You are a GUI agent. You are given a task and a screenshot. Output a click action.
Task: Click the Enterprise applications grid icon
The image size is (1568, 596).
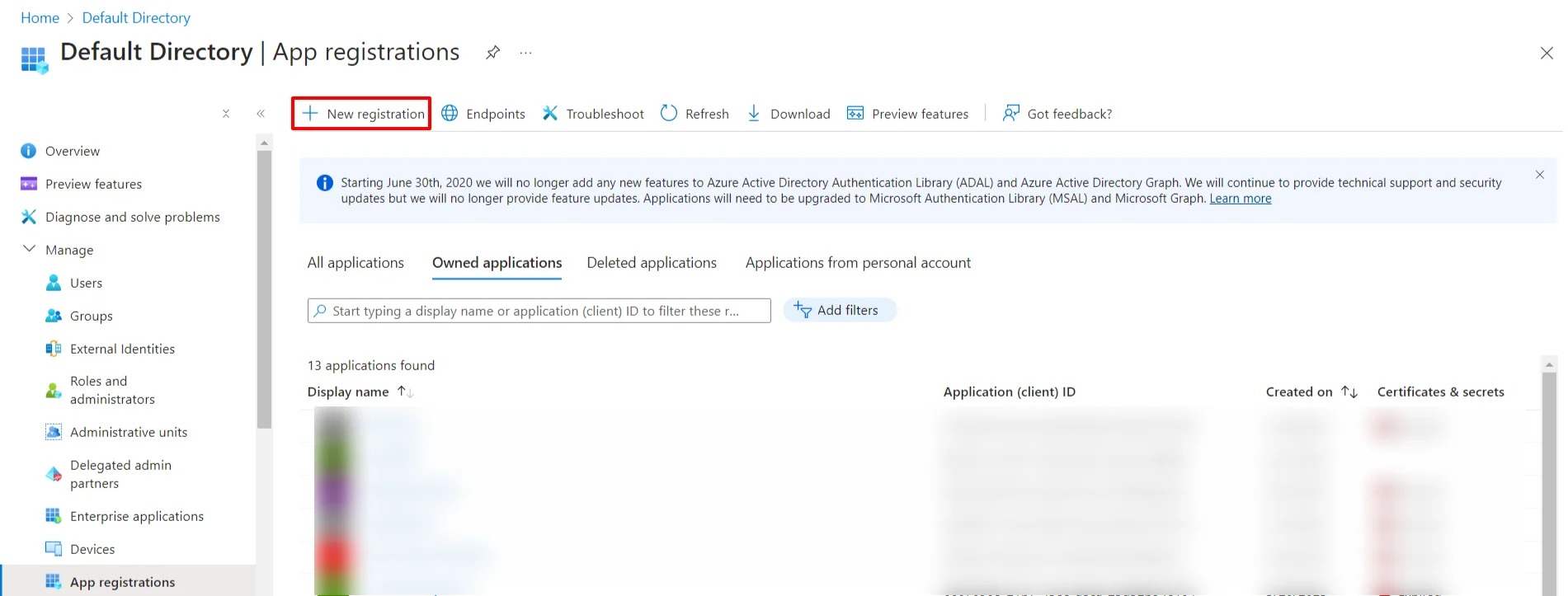(x=54, y=516)
